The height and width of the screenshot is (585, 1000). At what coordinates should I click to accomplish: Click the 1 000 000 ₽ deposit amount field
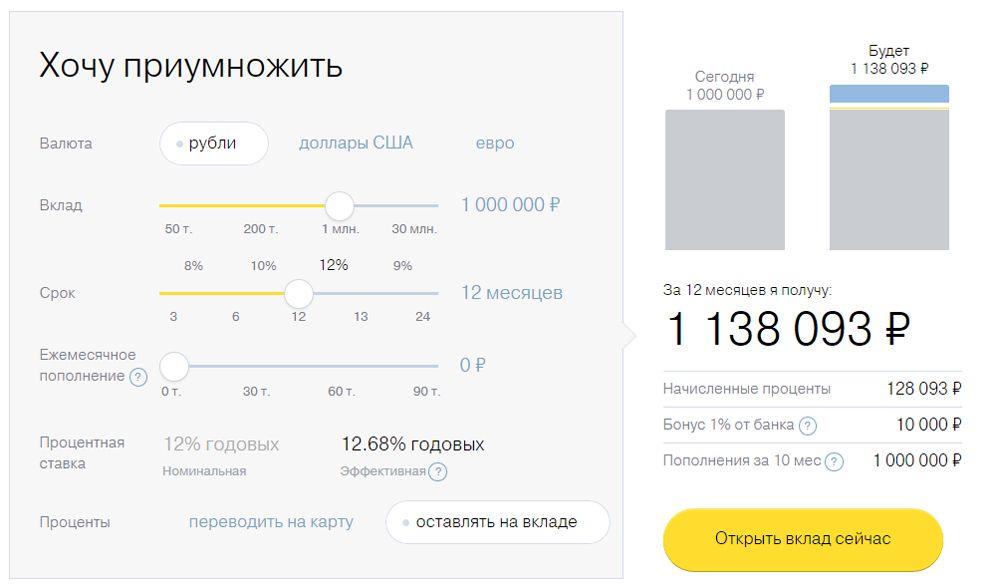click(510, 205)
